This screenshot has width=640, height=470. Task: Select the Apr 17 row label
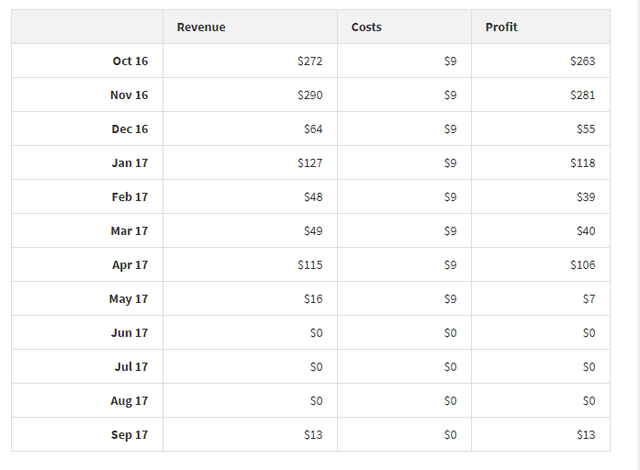(x=130, y=265)
